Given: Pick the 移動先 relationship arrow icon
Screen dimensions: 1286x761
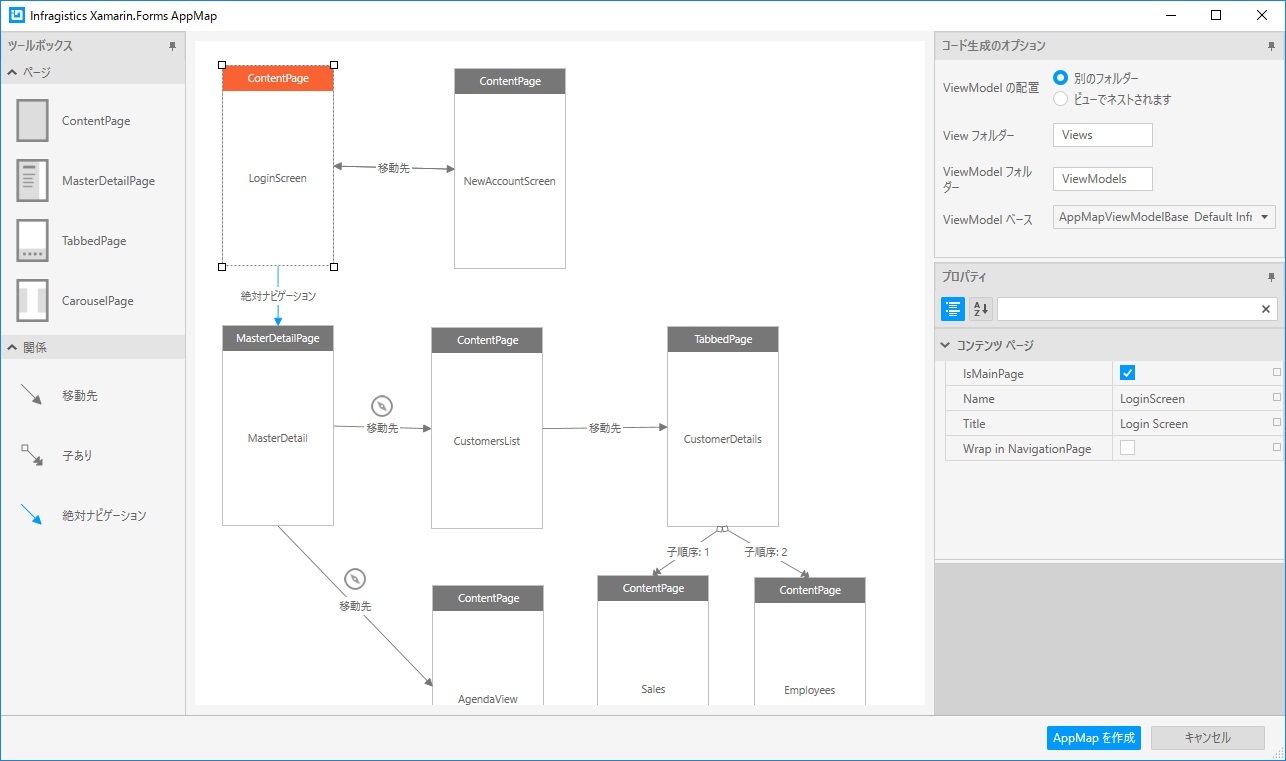Looking at the screenshot, I should [x=32, y=395].
